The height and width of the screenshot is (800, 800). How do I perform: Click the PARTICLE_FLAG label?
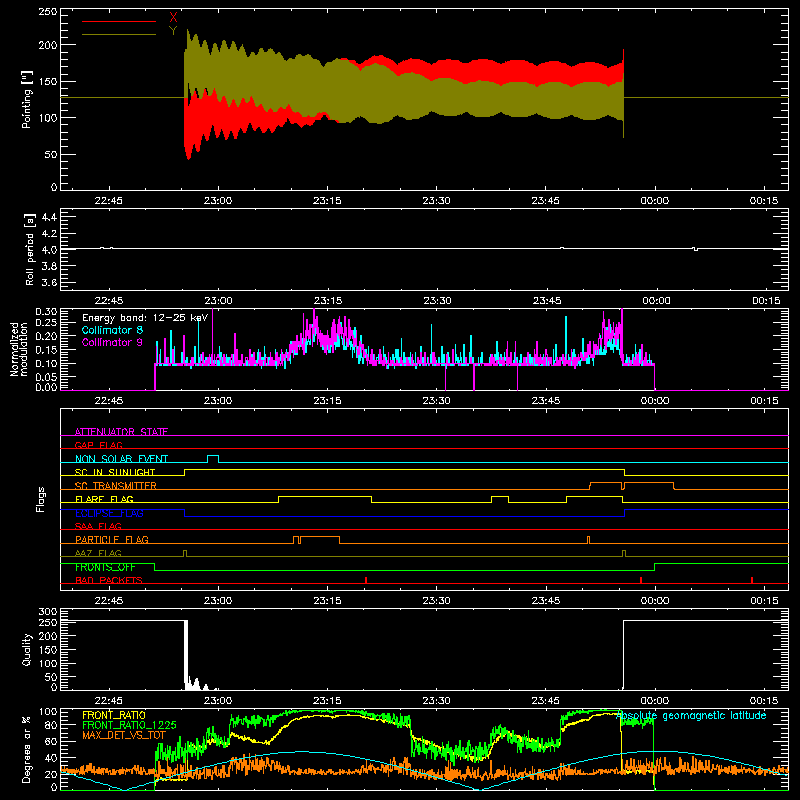pos(112,539)
